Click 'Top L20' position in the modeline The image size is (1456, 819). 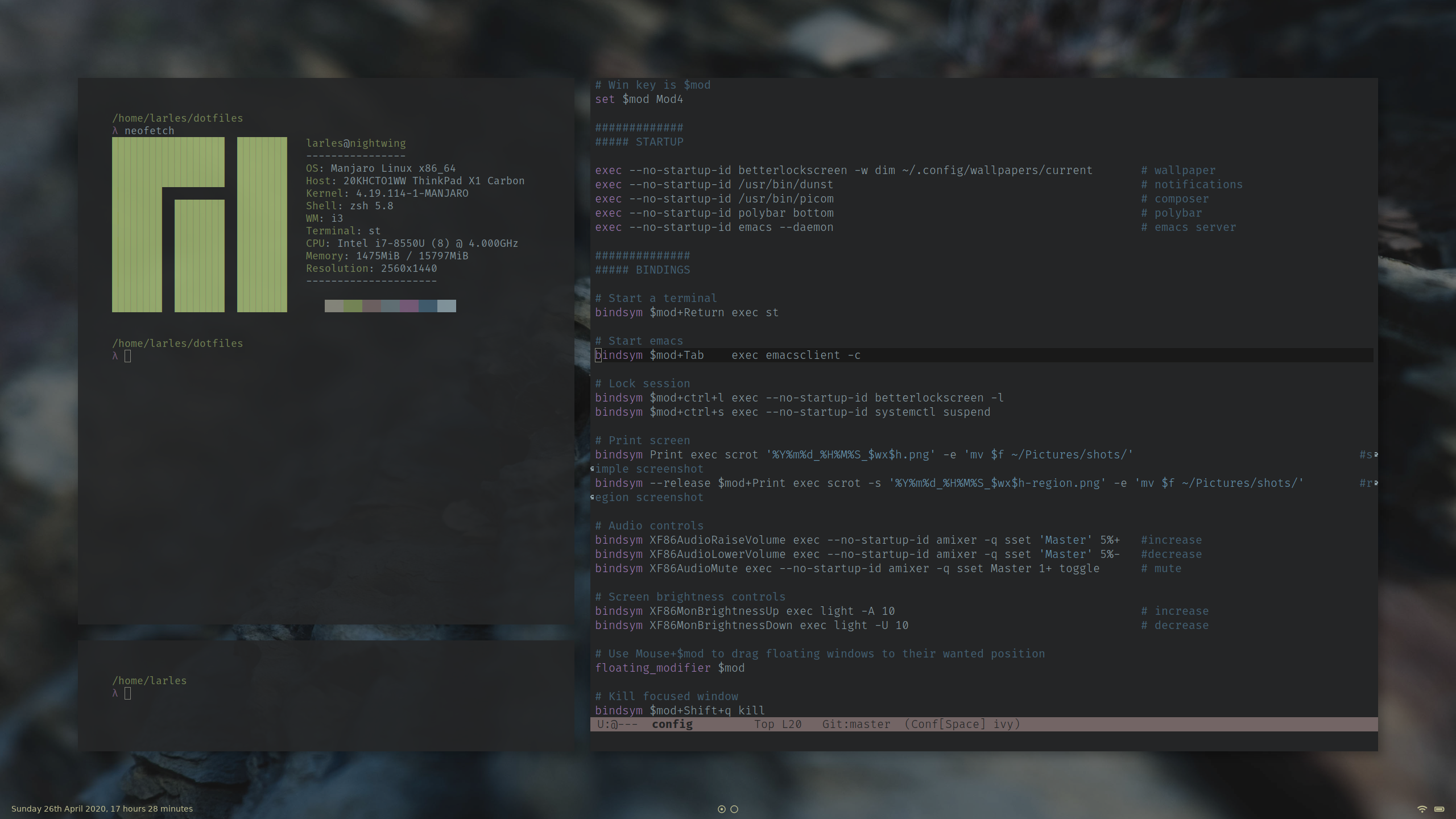pyautogui.click(x=777, y=724)
